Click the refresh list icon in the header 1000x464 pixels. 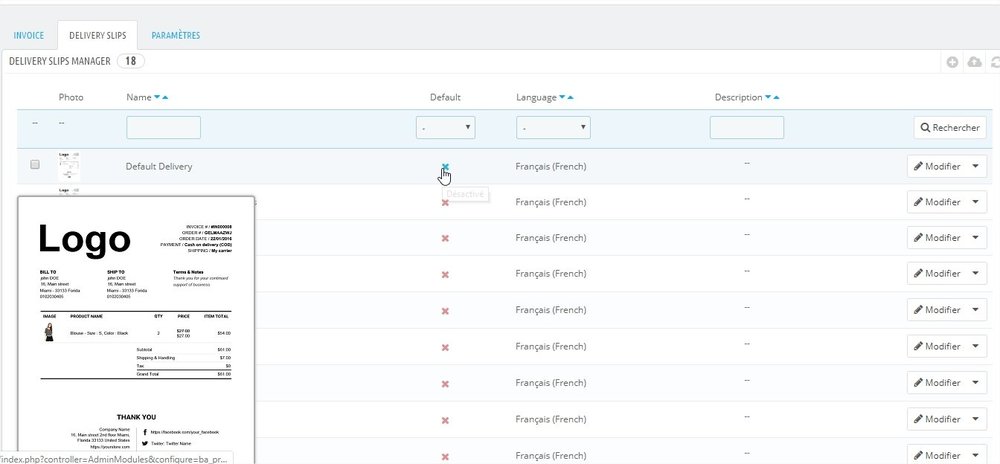click(996, 62)
